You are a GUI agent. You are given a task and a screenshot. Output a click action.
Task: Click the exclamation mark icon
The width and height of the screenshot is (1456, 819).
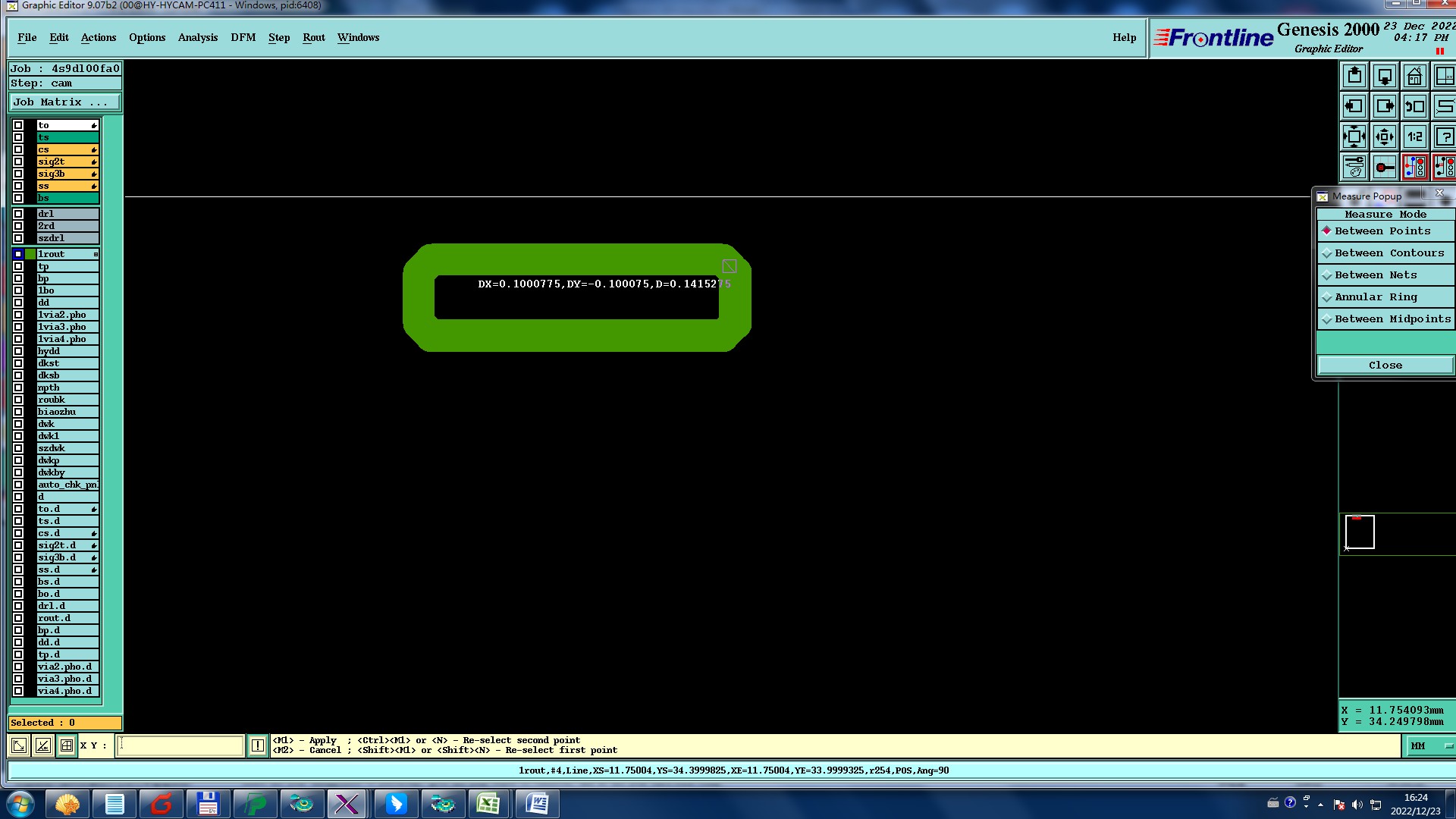[x=258, y=746]
